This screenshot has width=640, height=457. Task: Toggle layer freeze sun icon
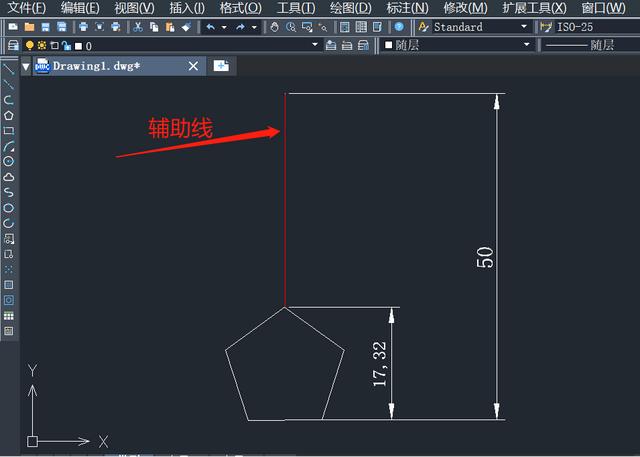pyautogui.click(x=42, y=45)
